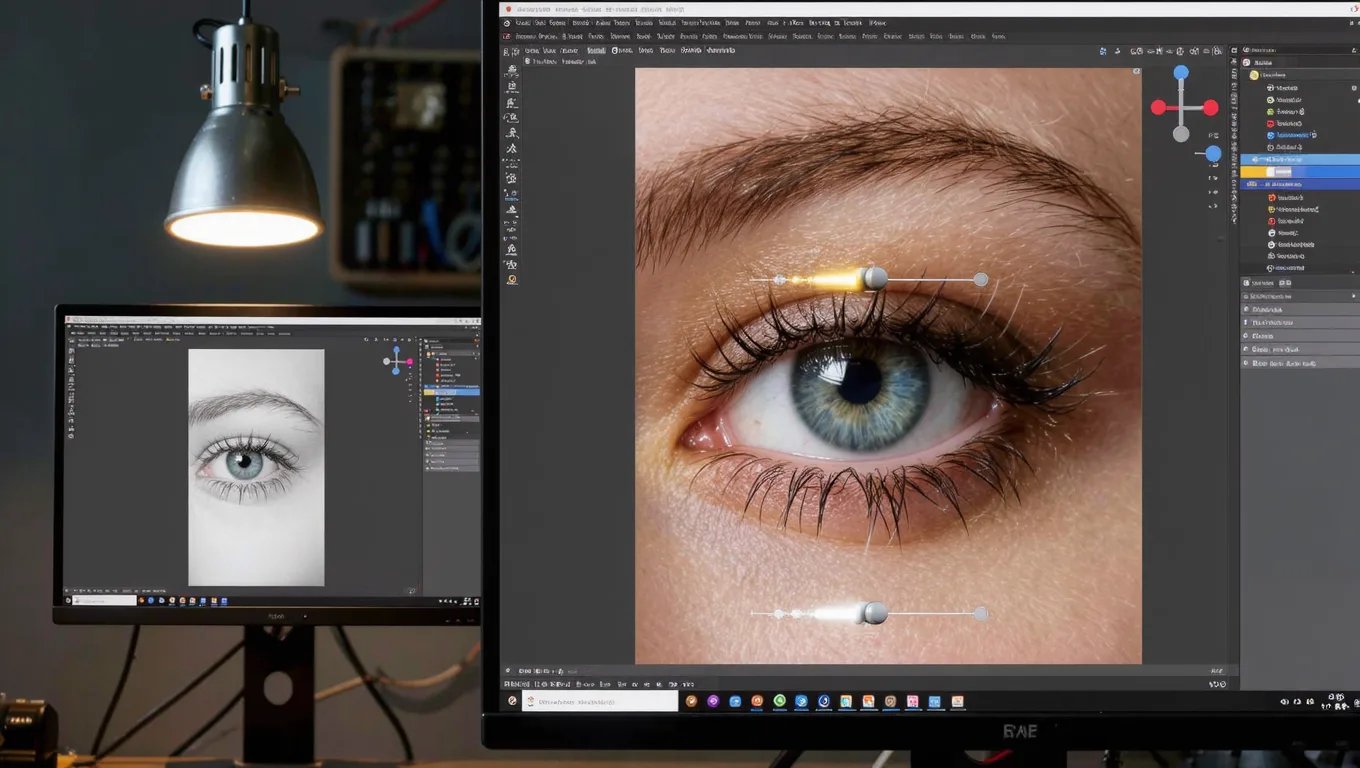This screenshot has height=768, width=1360.
Task: Click the eye photo on the large monitor canvas
Action: (x=888, y=366)
